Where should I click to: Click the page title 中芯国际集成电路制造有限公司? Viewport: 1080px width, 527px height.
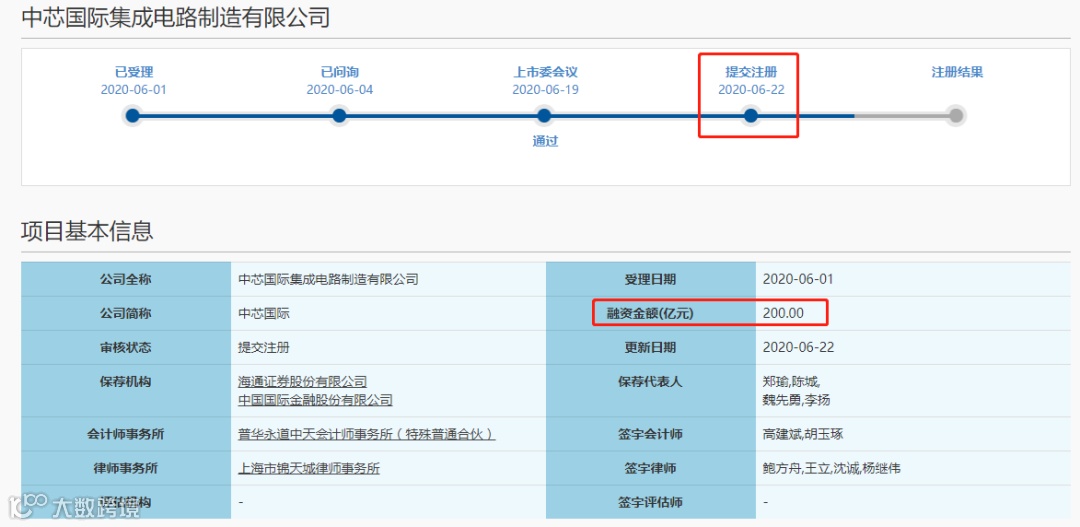click(x=176, y=17)
